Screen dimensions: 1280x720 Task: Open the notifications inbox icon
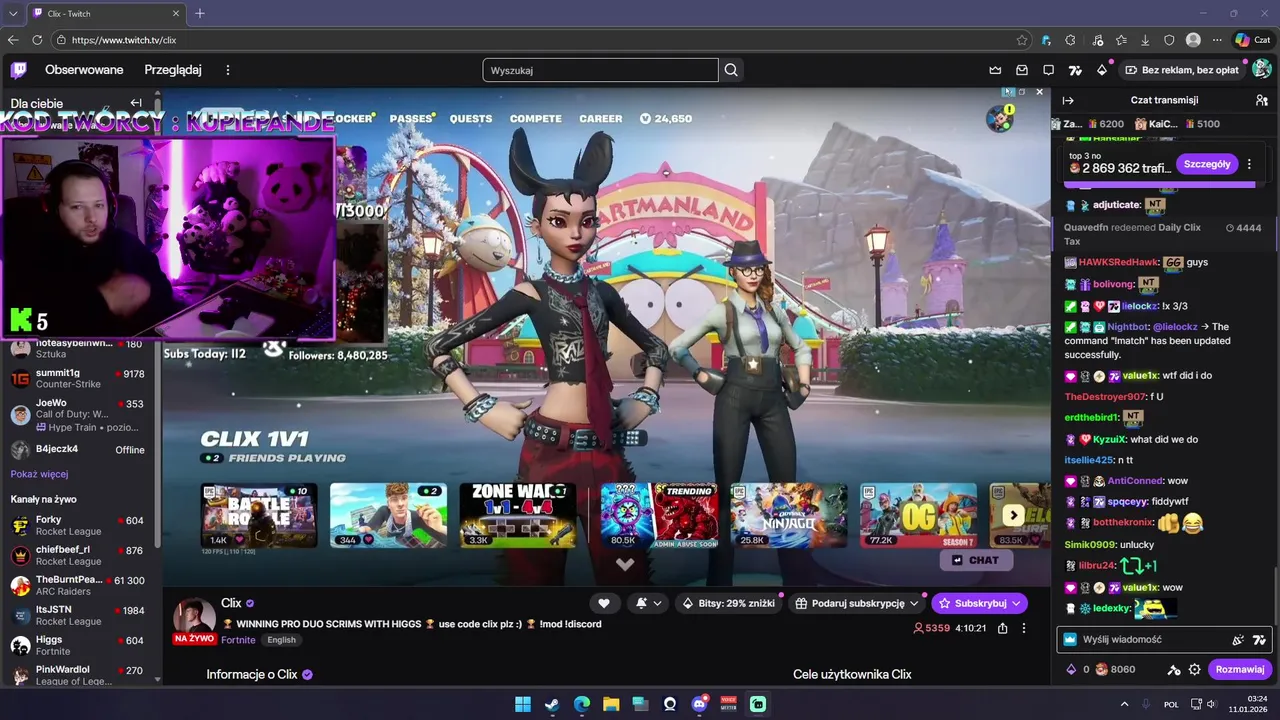[1022, 70]
